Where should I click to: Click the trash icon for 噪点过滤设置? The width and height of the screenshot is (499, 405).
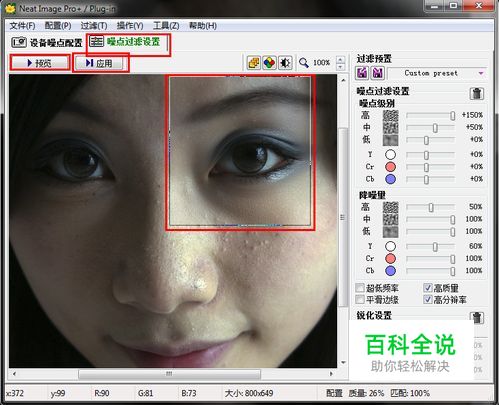(x=477, y=93)
